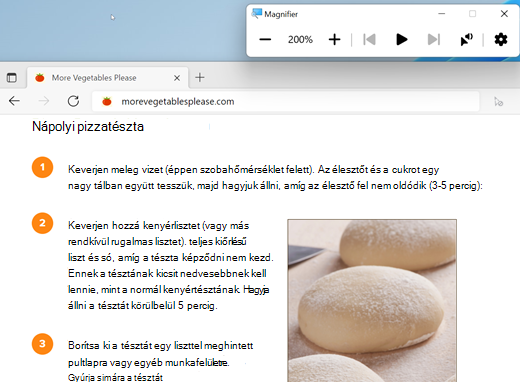Zoom in with Magnifier plus button
The width and height of the screenshot is (520, 382).
pyautogui.click(x=334, y=40)
